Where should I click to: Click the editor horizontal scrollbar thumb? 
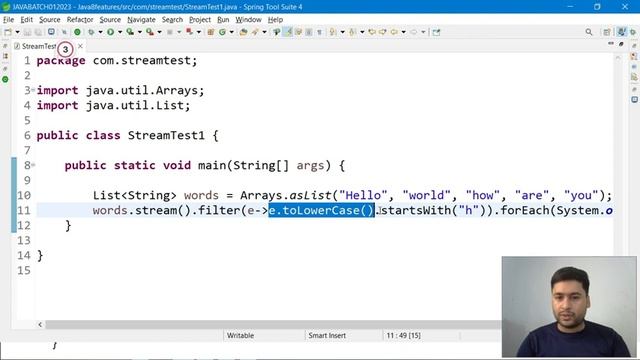tap(273, 324)
